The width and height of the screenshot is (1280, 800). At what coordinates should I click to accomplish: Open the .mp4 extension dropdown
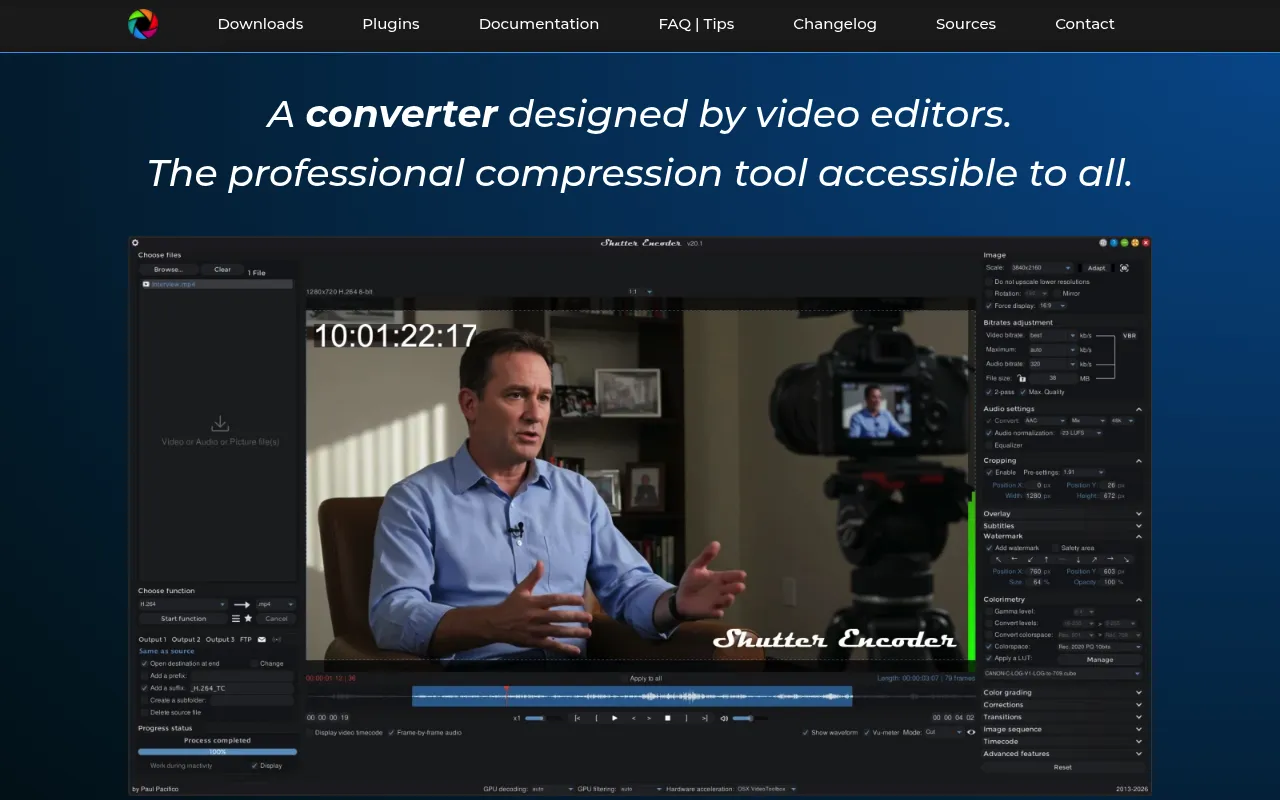point(276,604)
